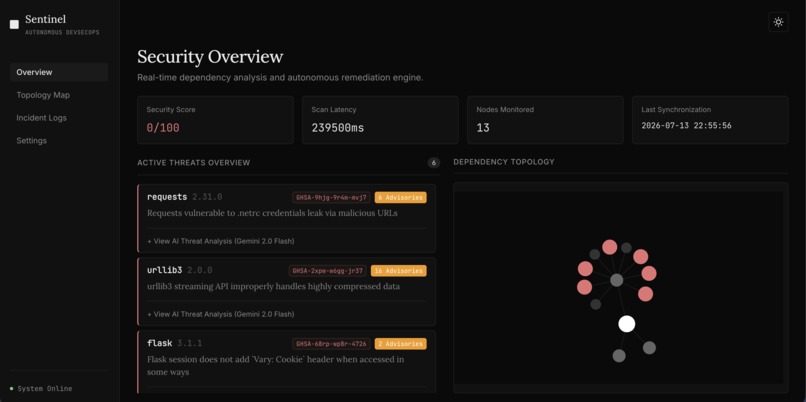Click the active threats count badge 6
Image resolution: width=806 pixels, height=402 pixels.
433,162
